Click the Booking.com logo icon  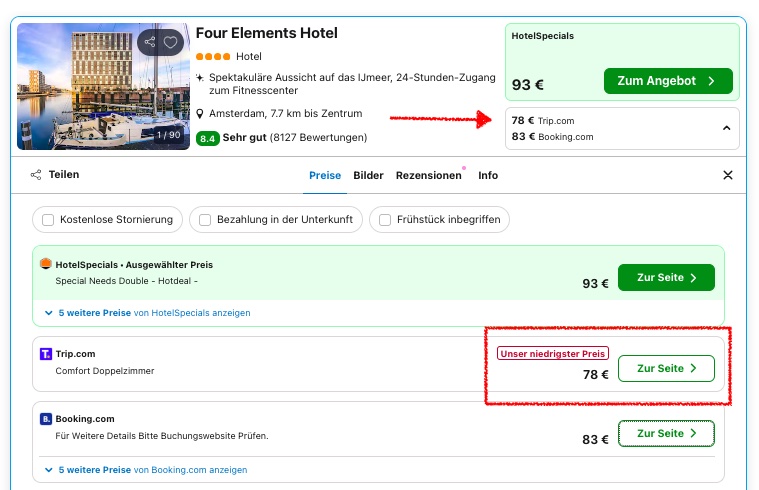(x=46, y=419)
